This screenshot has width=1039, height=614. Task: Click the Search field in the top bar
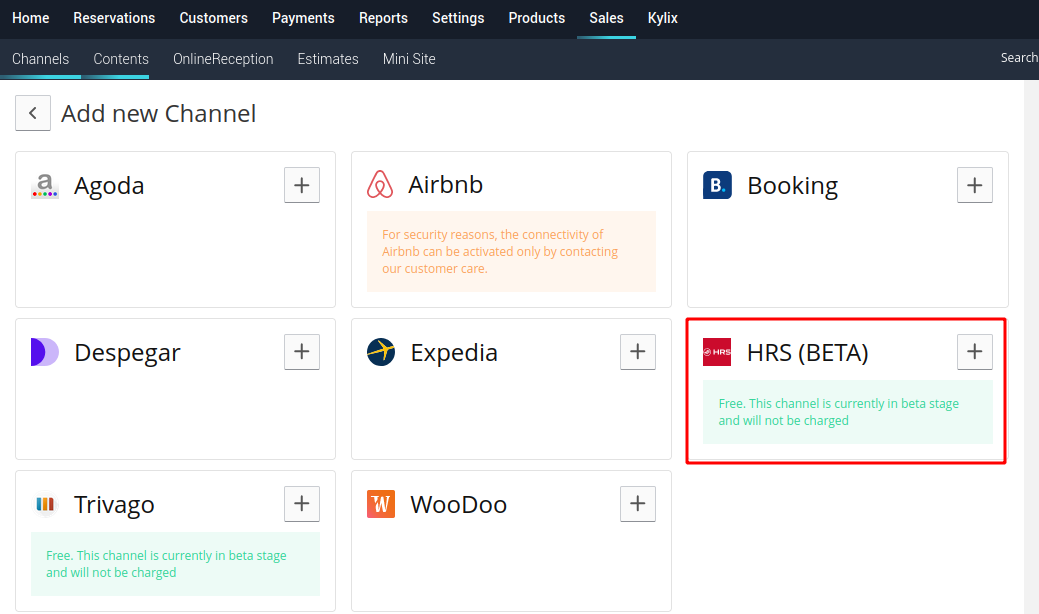(x=1019, y=58)
